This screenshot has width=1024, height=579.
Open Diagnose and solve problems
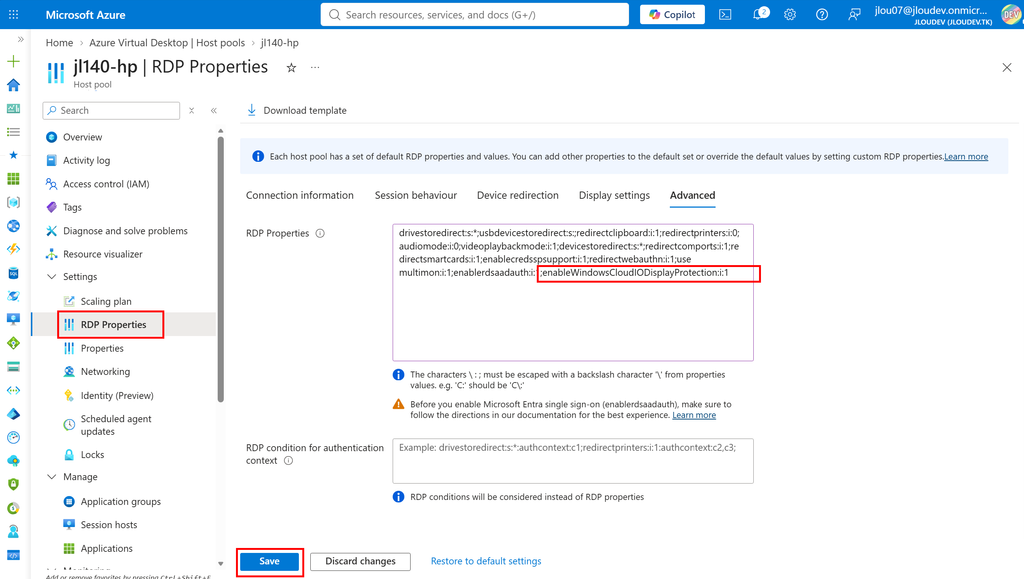click(125, 231)
